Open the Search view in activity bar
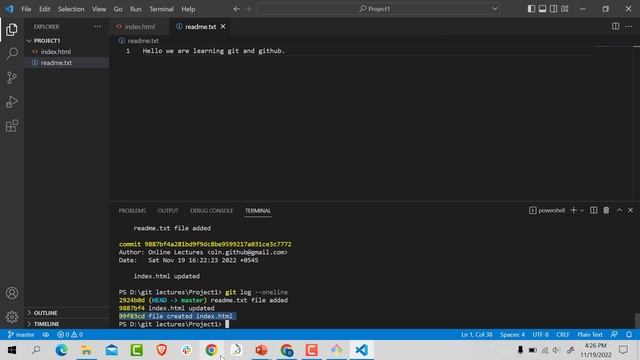 pos(12,53)
